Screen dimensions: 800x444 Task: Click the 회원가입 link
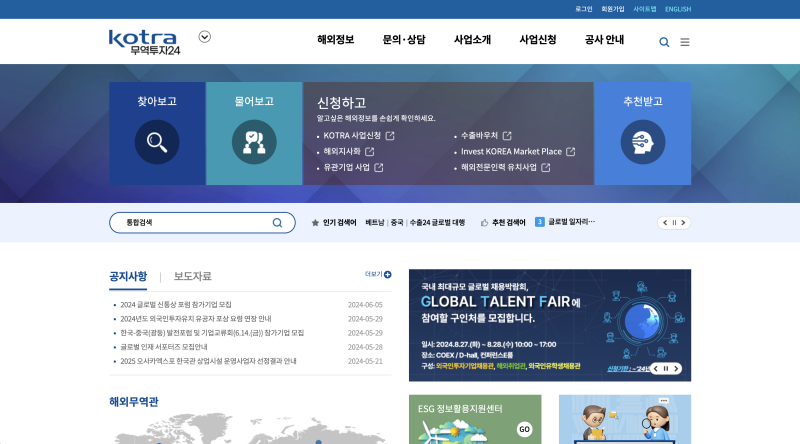click(x=612, y=9)
